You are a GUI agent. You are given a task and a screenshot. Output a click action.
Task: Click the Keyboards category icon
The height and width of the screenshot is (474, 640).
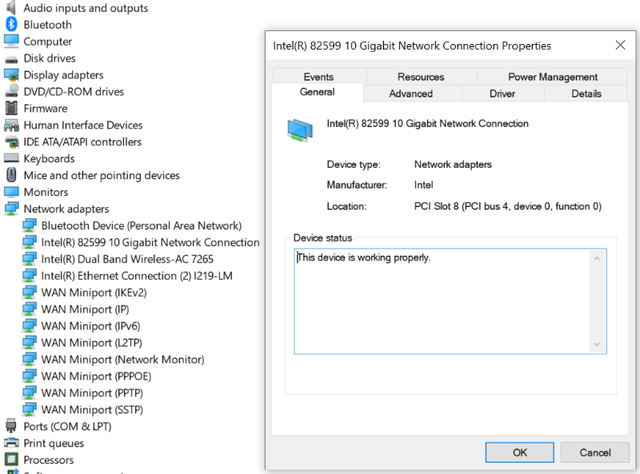[11, 158]
